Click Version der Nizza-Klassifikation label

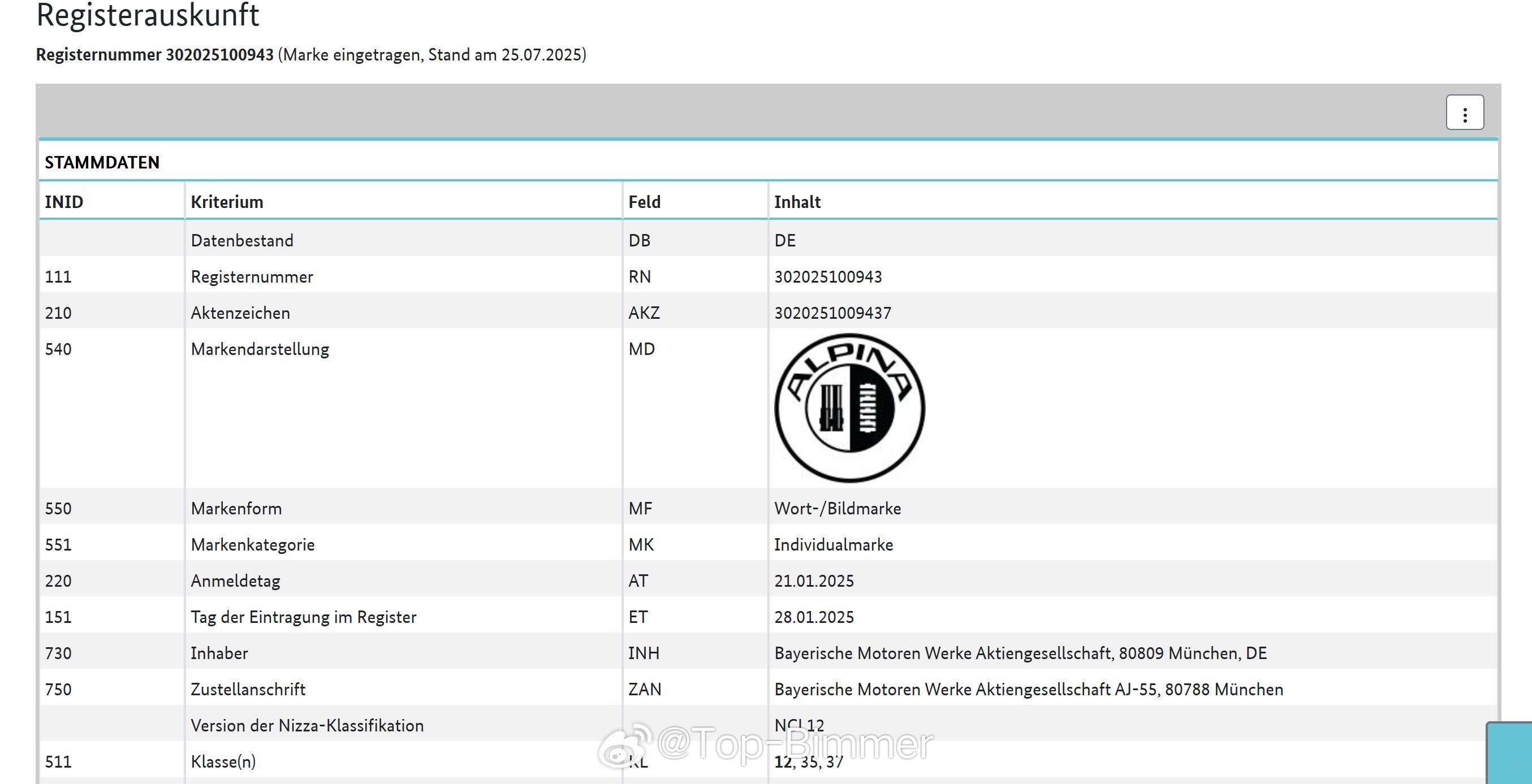307,726
